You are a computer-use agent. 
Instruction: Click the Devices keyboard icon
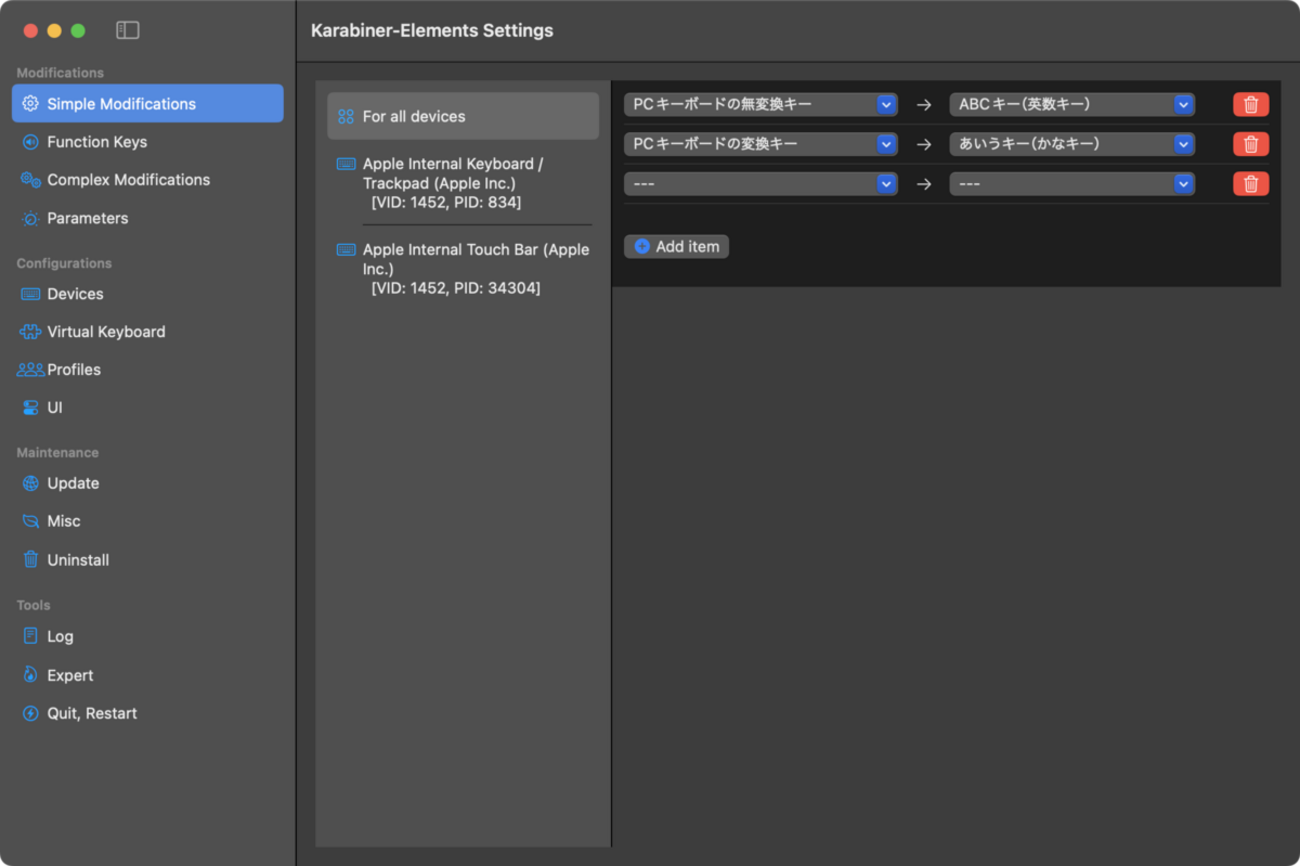30,294
